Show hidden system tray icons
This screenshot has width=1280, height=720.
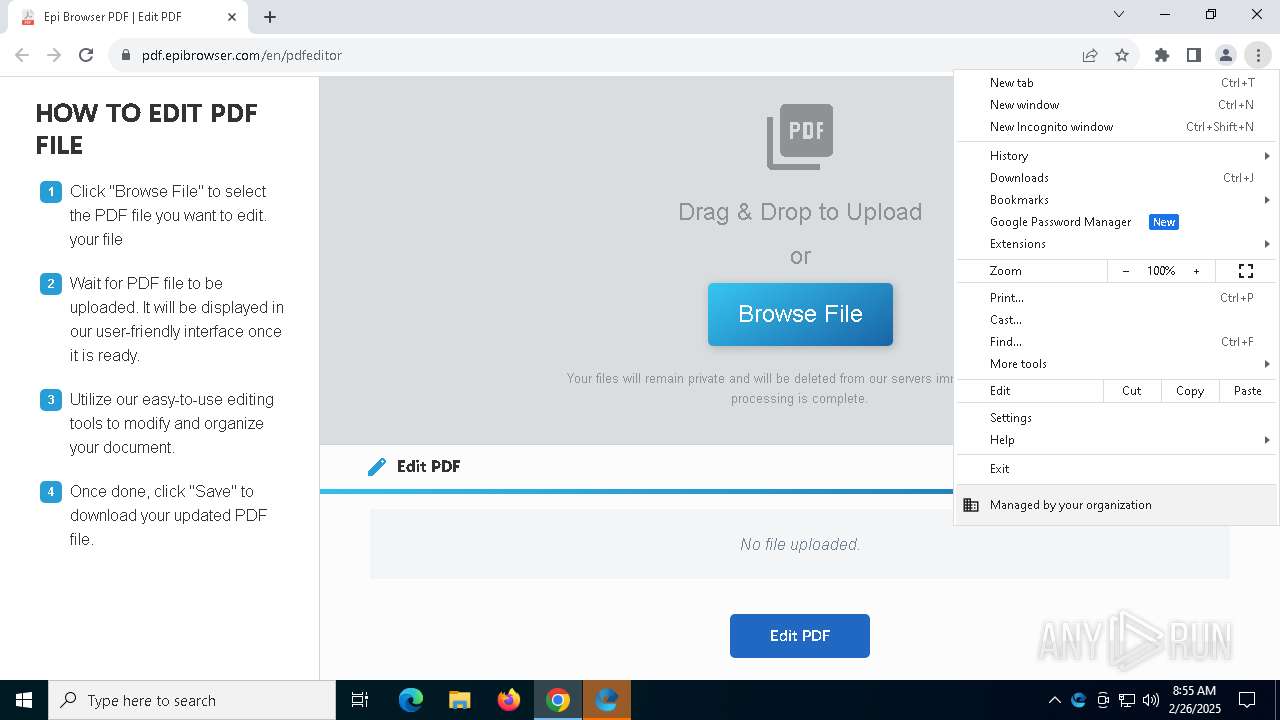(1054, 700)
